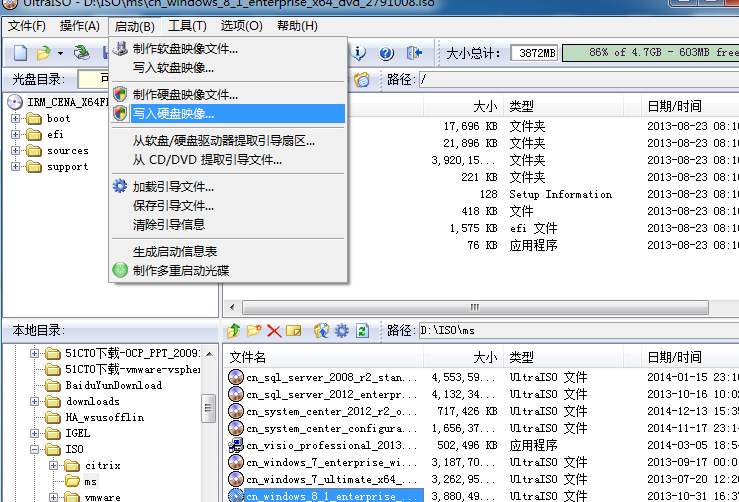Click the local Up folder icon

pos(233,331)
